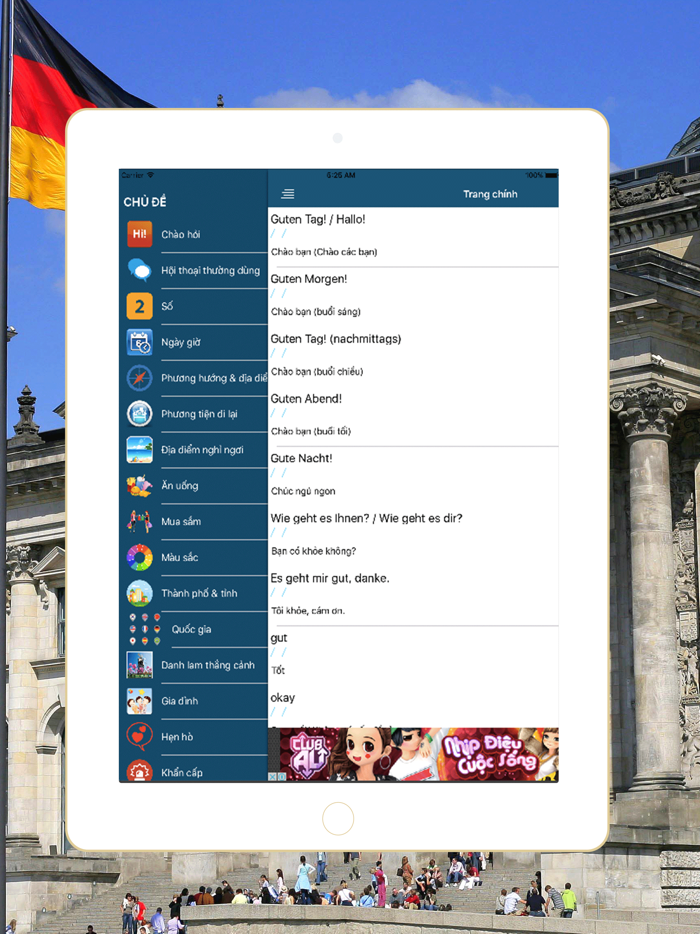This screenshot has height=934, width=700.
Task: Select the Số topic
Action: pyautogui.click(x=194, y=306)
